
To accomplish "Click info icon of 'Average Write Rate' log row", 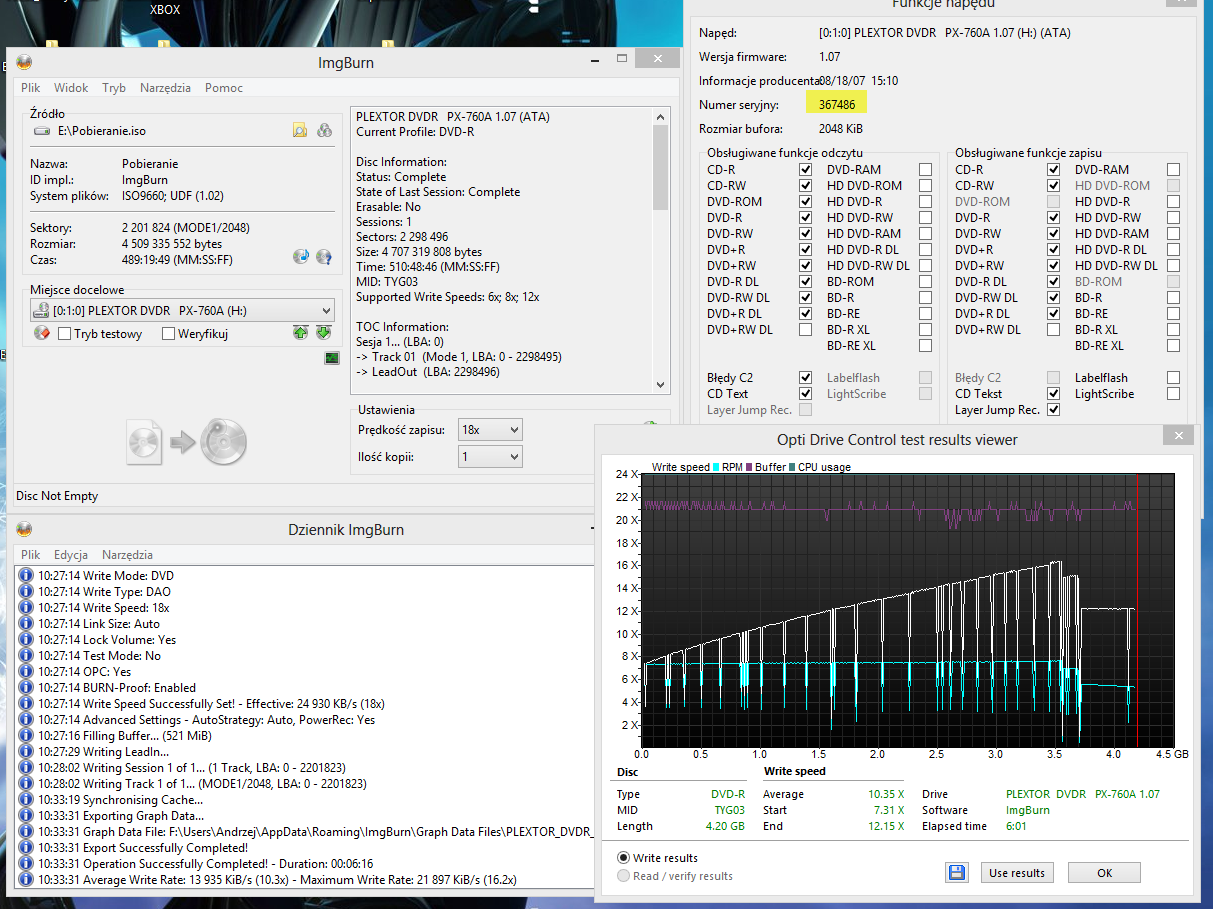I will (x=28, y=880).
